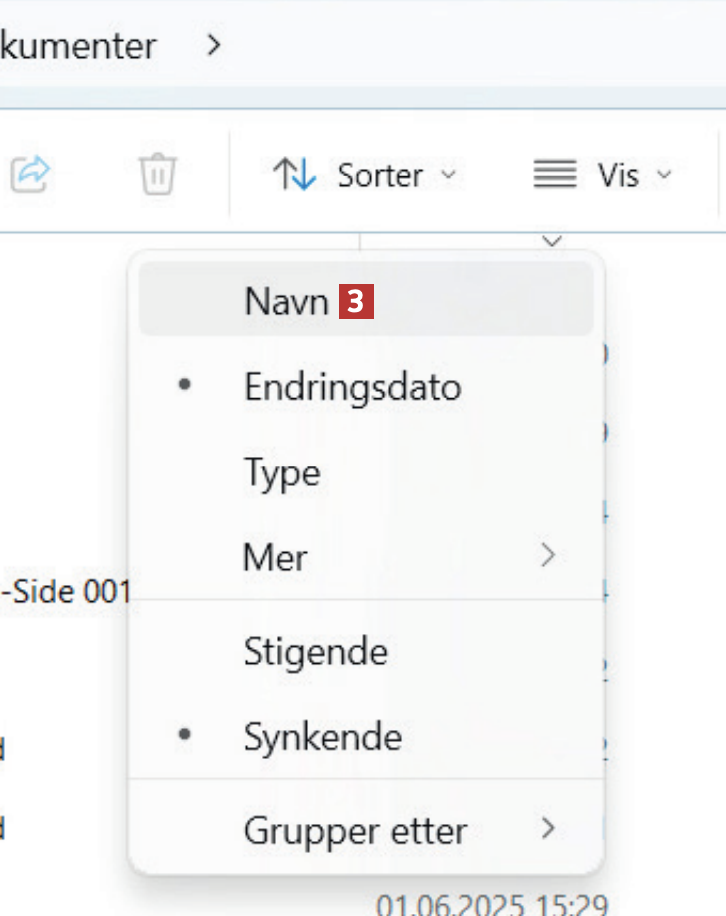This screenshot has height=916, width=726.
Task: Click the Vis lines icon
Action: [555, 176]
